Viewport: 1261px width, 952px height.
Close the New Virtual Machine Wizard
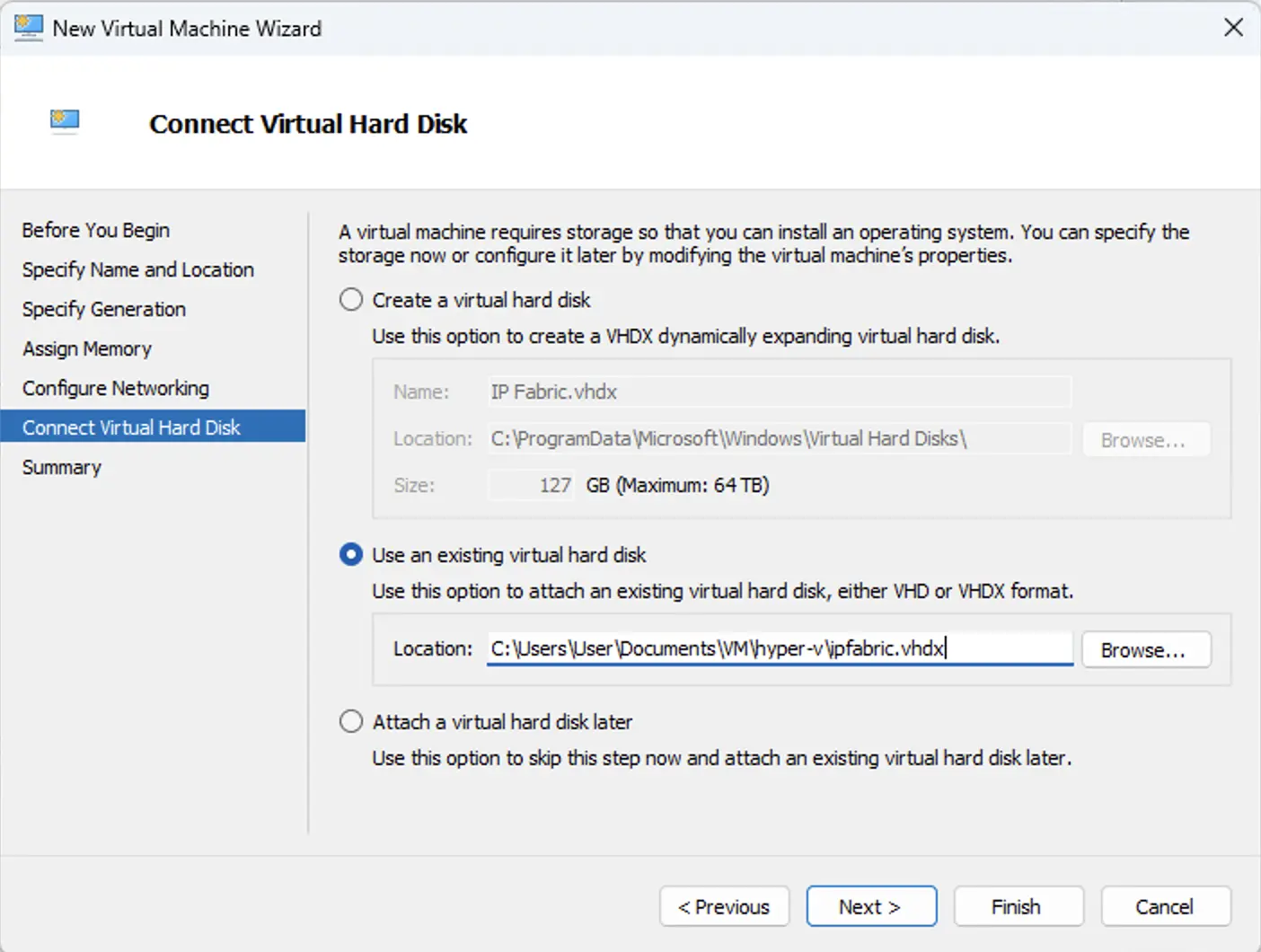[x=1234, y=28]
